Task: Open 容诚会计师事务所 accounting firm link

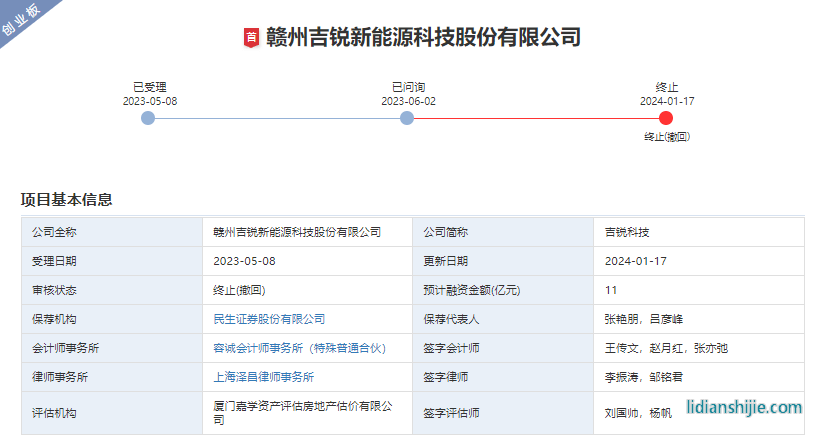Action: point(299,348)
